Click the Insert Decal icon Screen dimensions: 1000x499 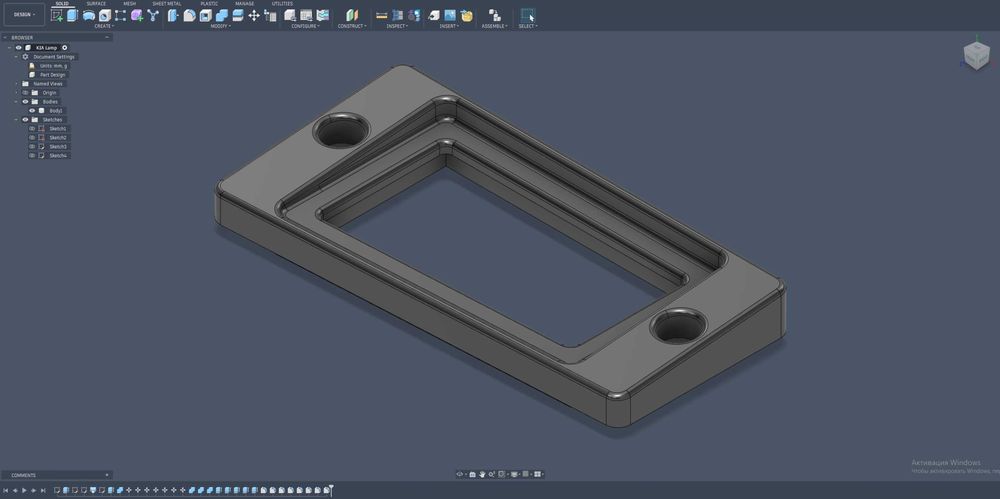pyautogui.click(x=467, y=15)
